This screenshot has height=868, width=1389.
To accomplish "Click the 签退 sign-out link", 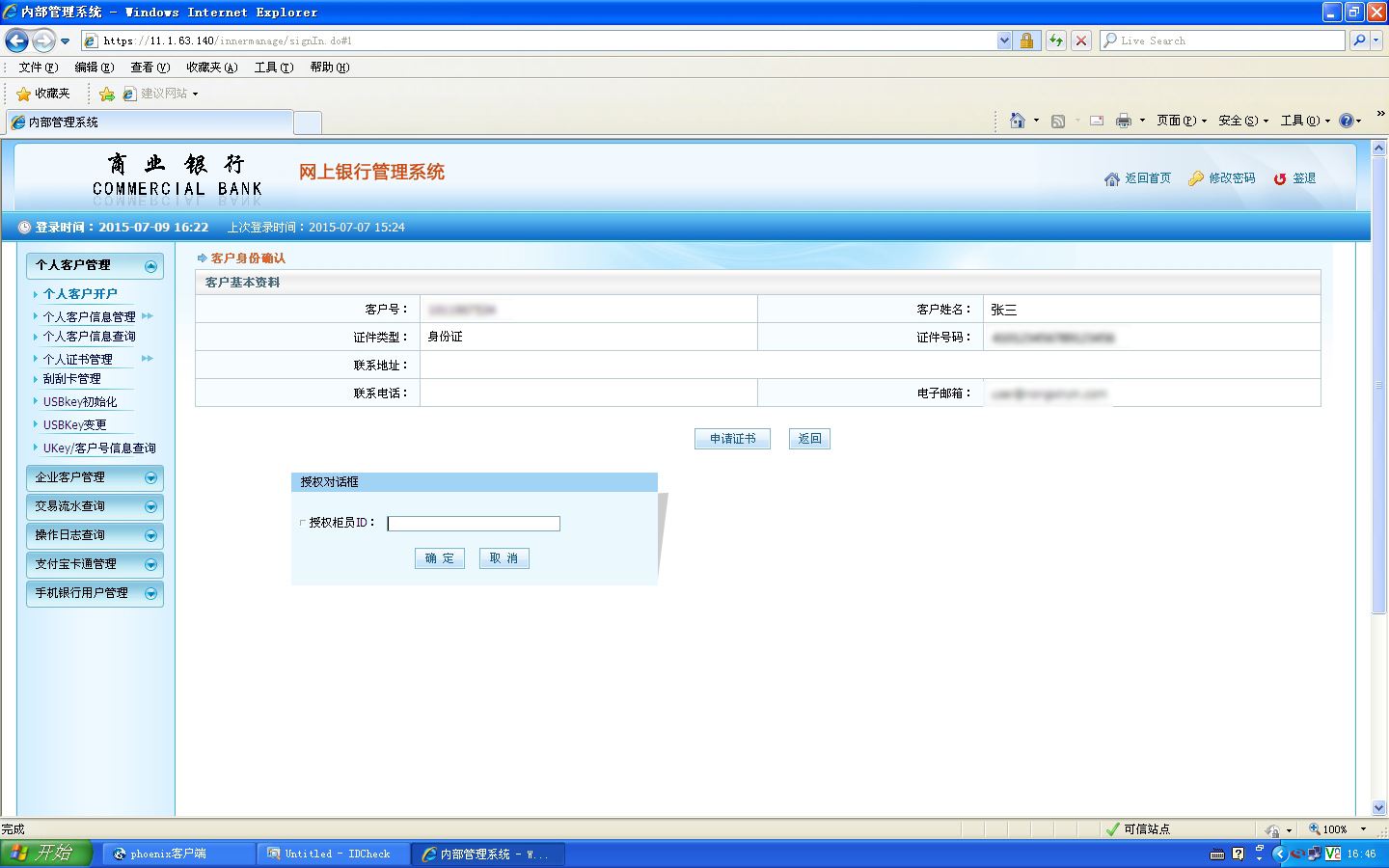I will [x=1294, y=178].
